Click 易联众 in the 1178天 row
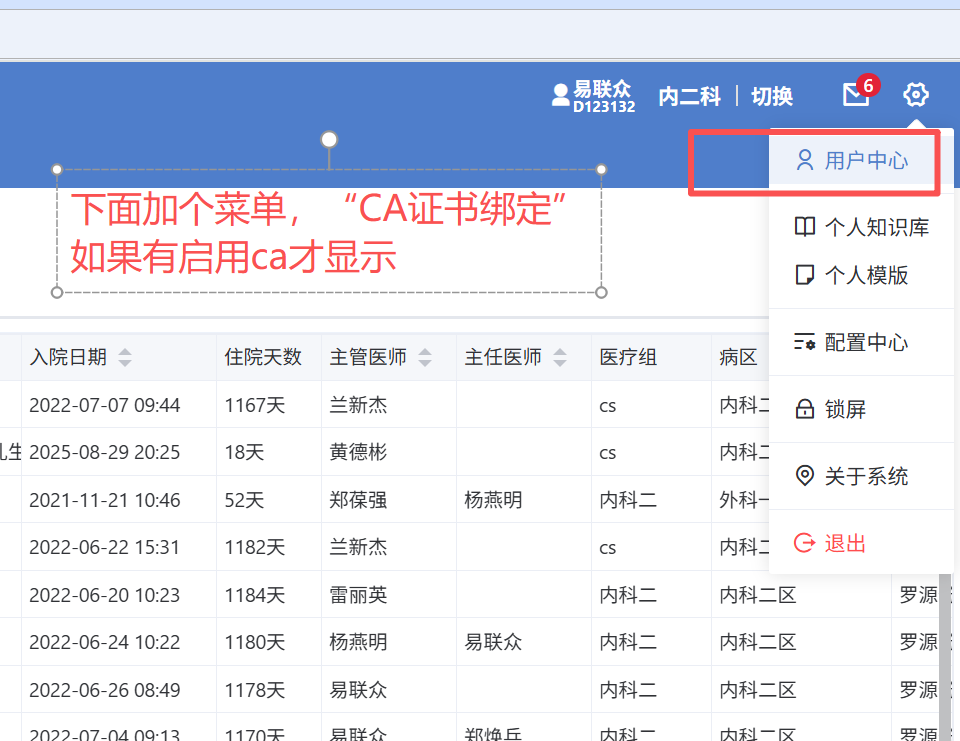This screenshot has height=741, width=960. pos(358,690)
